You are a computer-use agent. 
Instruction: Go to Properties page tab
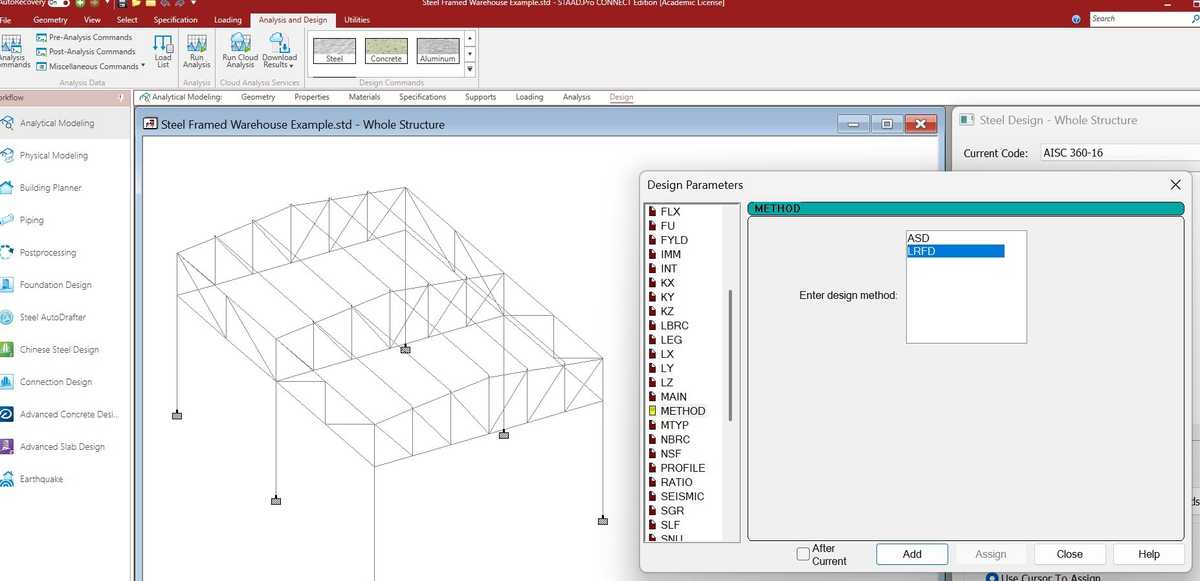coord(312,97)
